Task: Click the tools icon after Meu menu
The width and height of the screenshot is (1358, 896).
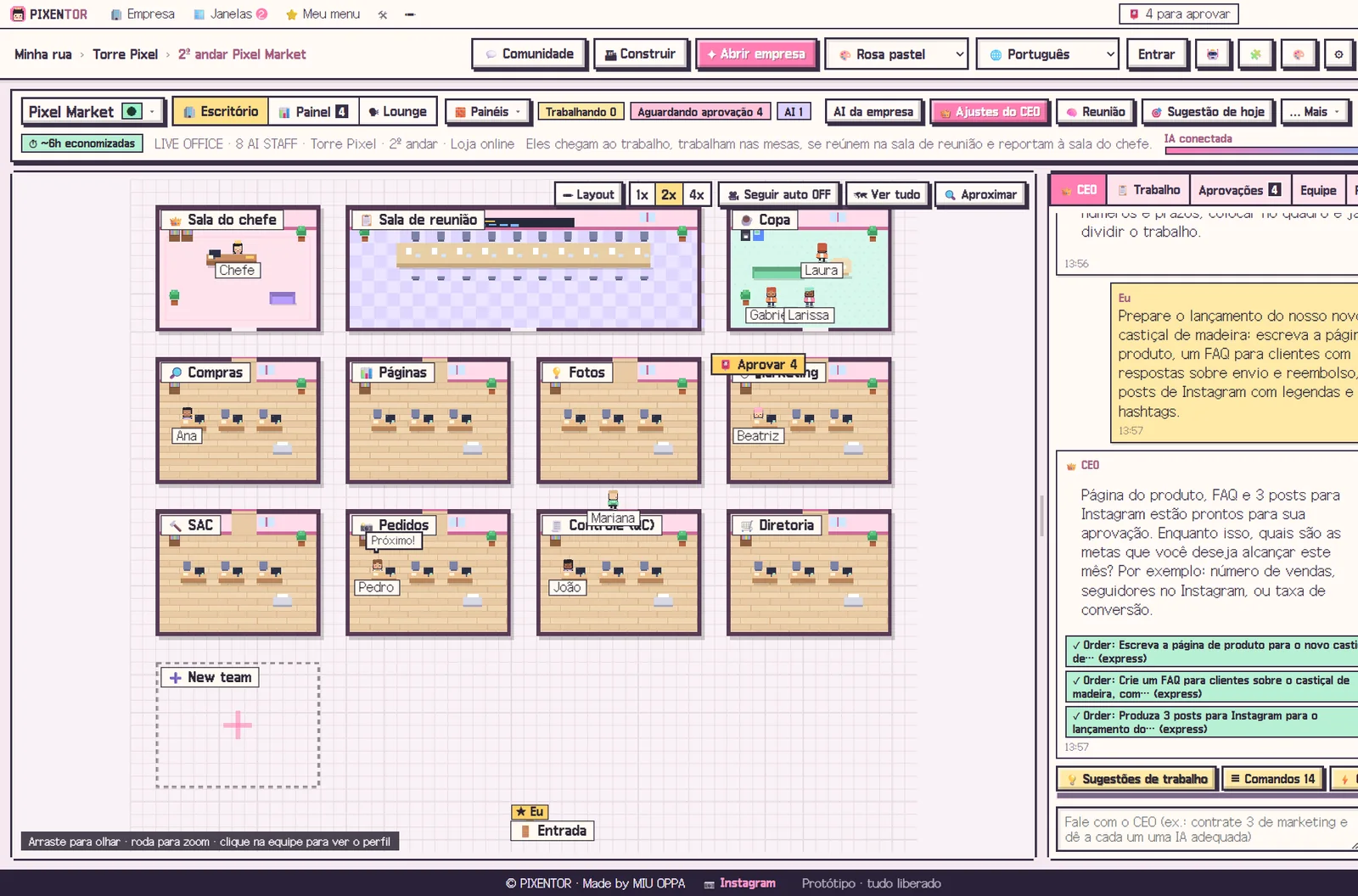Action: click(x=383, y=14)
